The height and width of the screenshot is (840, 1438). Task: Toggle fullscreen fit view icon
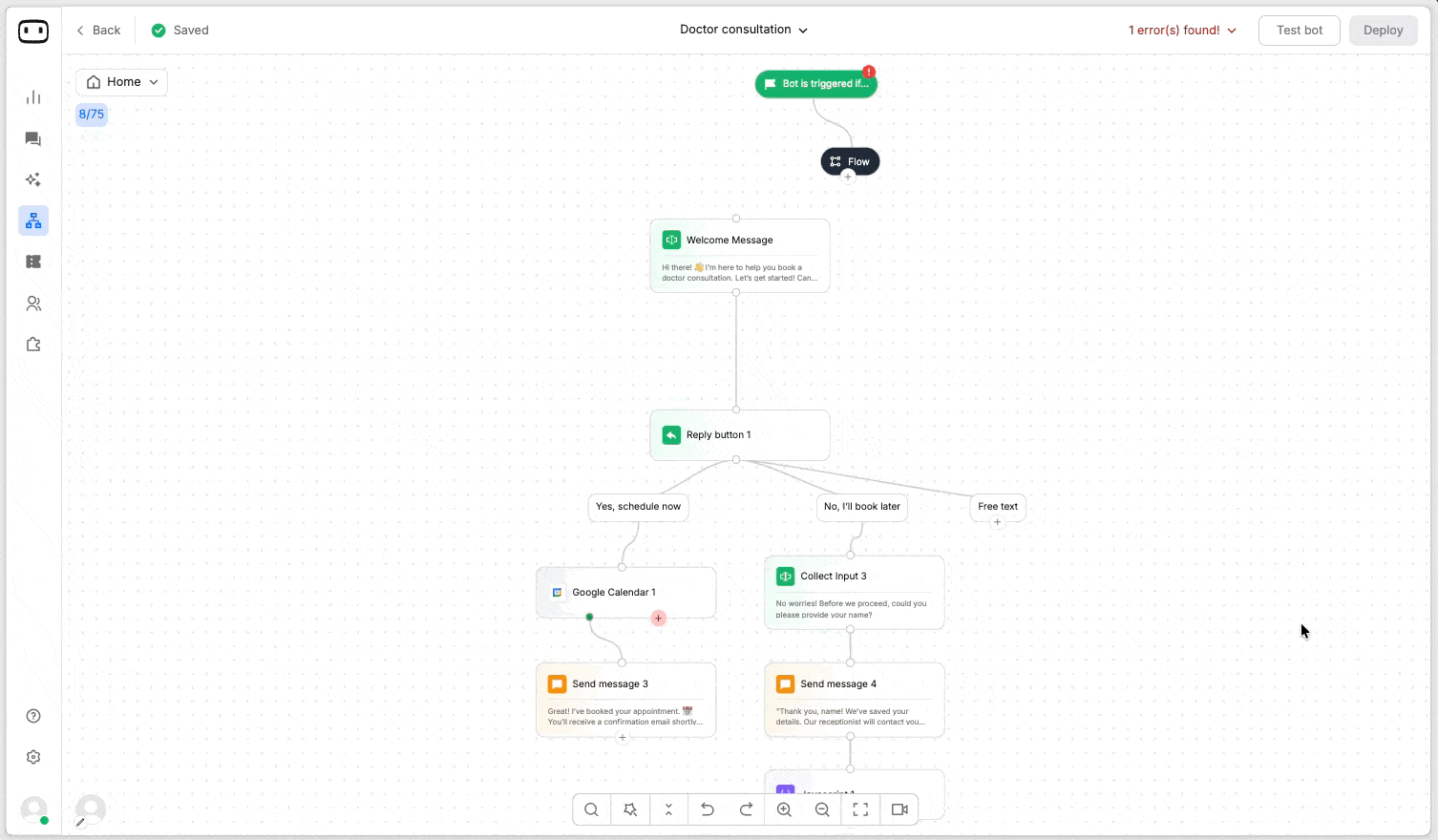tap(860, 809)
